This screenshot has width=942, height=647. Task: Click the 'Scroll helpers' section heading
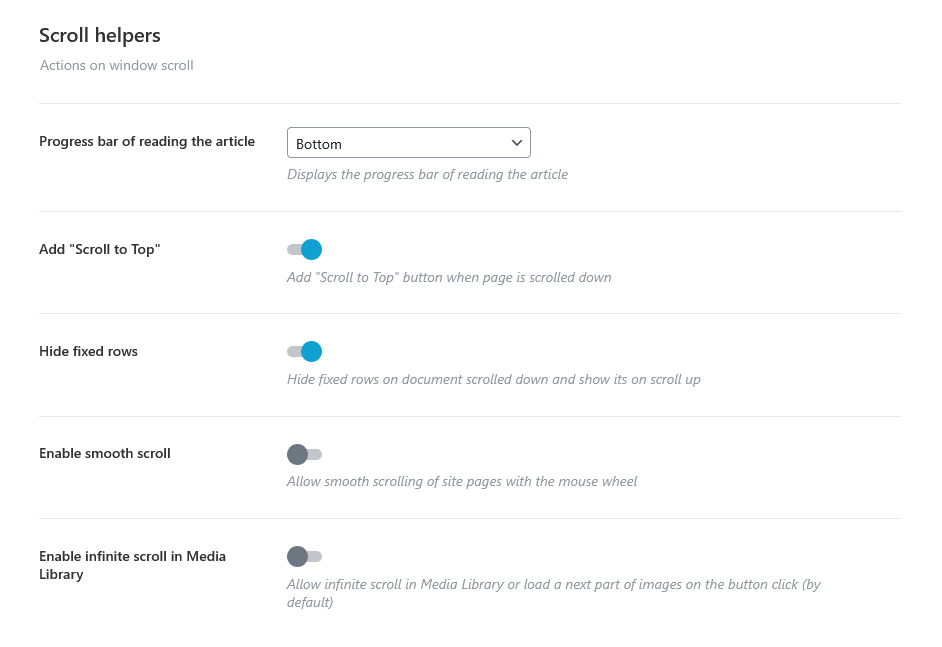pyautogui.click(x=100, y=35)
